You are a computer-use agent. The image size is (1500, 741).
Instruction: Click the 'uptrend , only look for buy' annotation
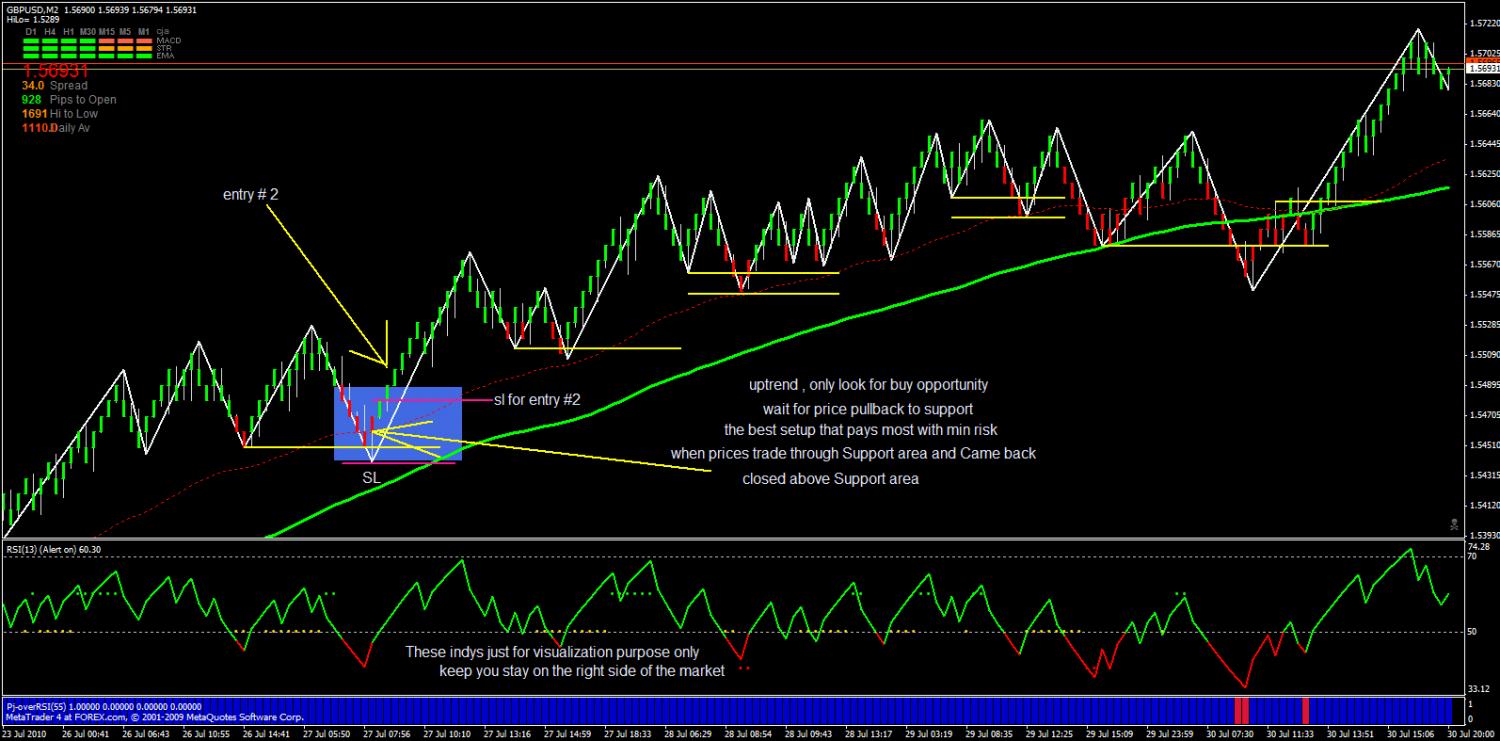click(869, 385)
